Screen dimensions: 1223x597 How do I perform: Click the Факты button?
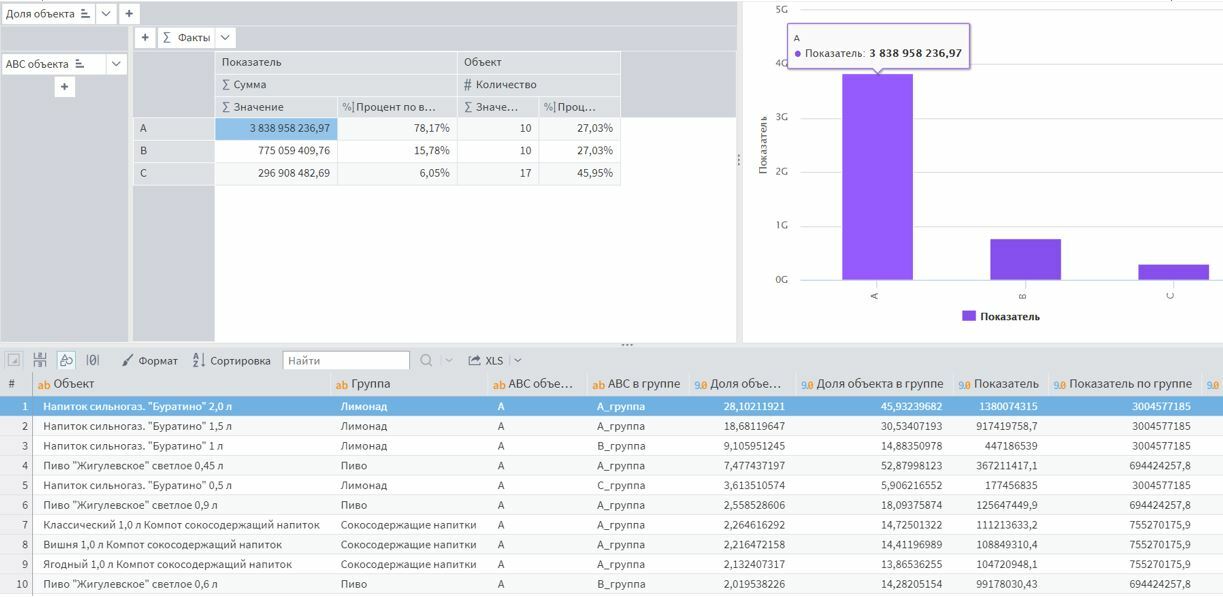click(187, 38)
